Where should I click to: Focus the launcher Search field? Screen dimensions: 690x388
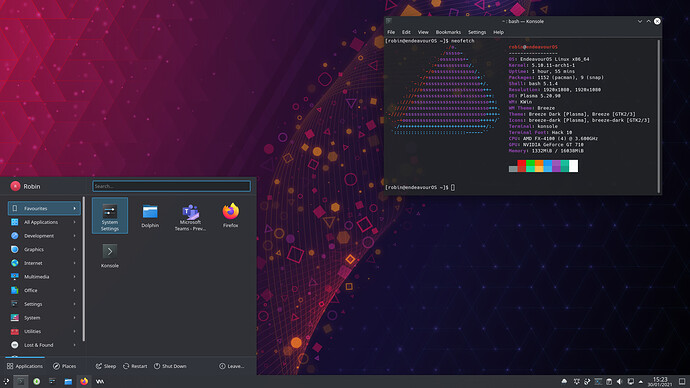172,186
